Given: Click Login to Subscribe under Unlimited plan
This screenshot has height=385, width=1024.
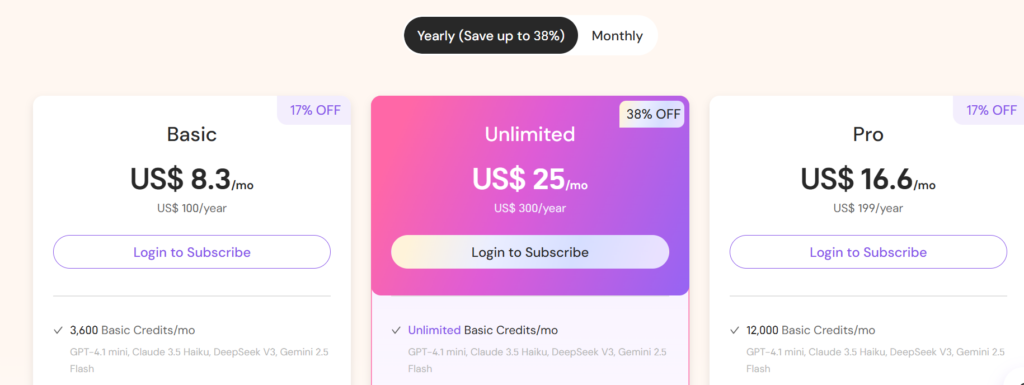Looking at the screenshot, I should click(x=530, y=252).
